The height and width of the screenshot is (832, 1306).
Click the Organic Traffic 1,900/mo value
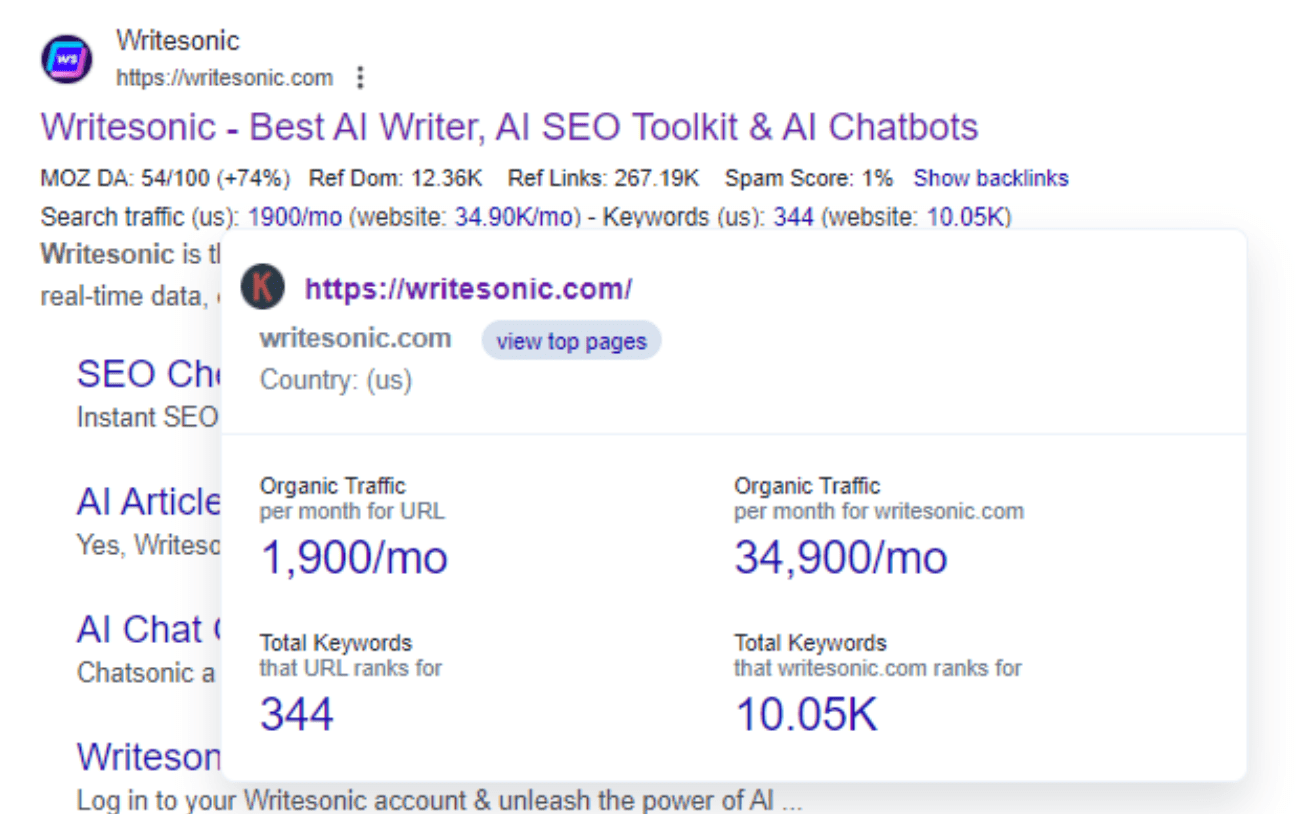point(354,557)
